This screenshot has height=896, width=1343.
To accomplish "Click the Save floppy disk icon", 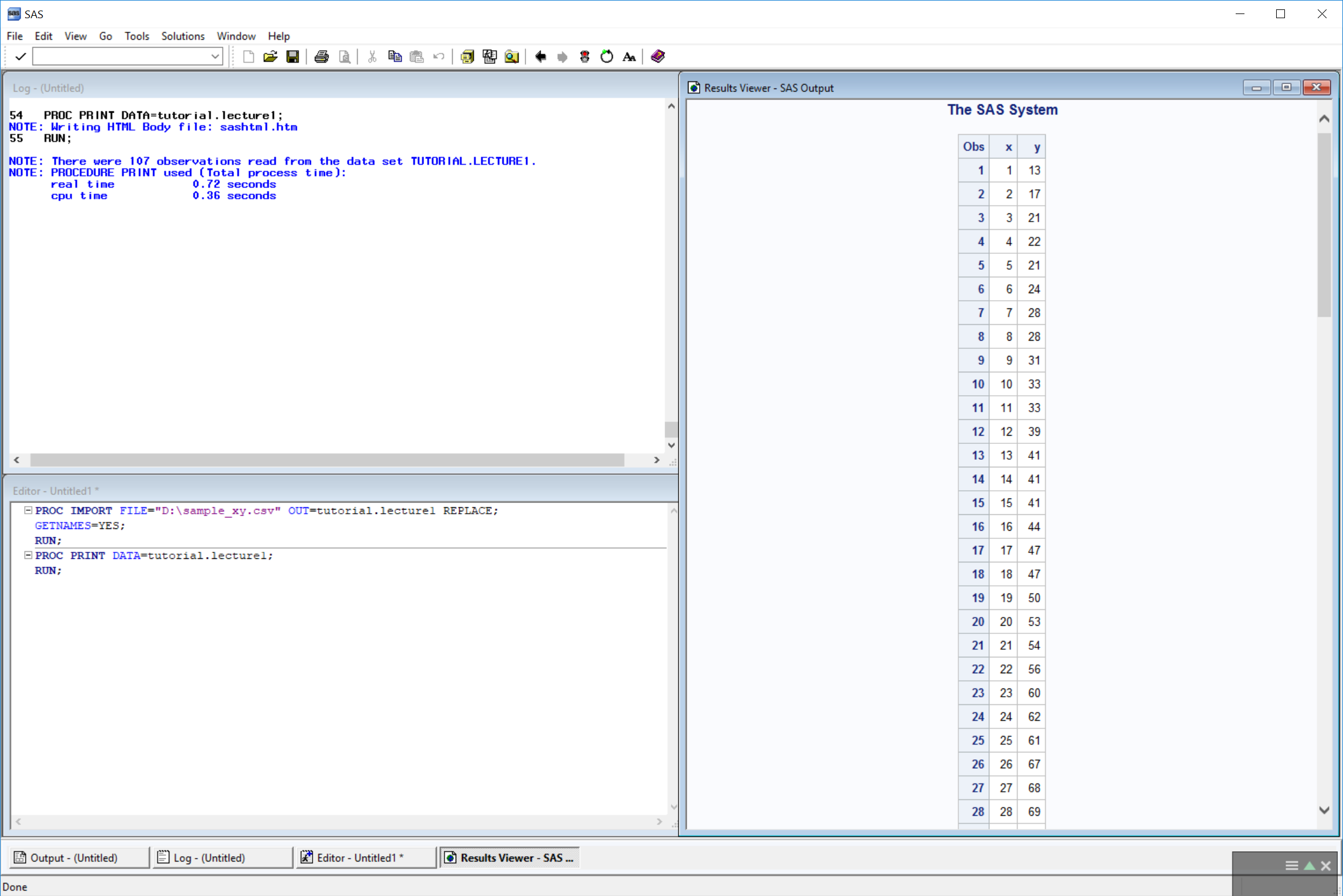I will pos(292,57).
